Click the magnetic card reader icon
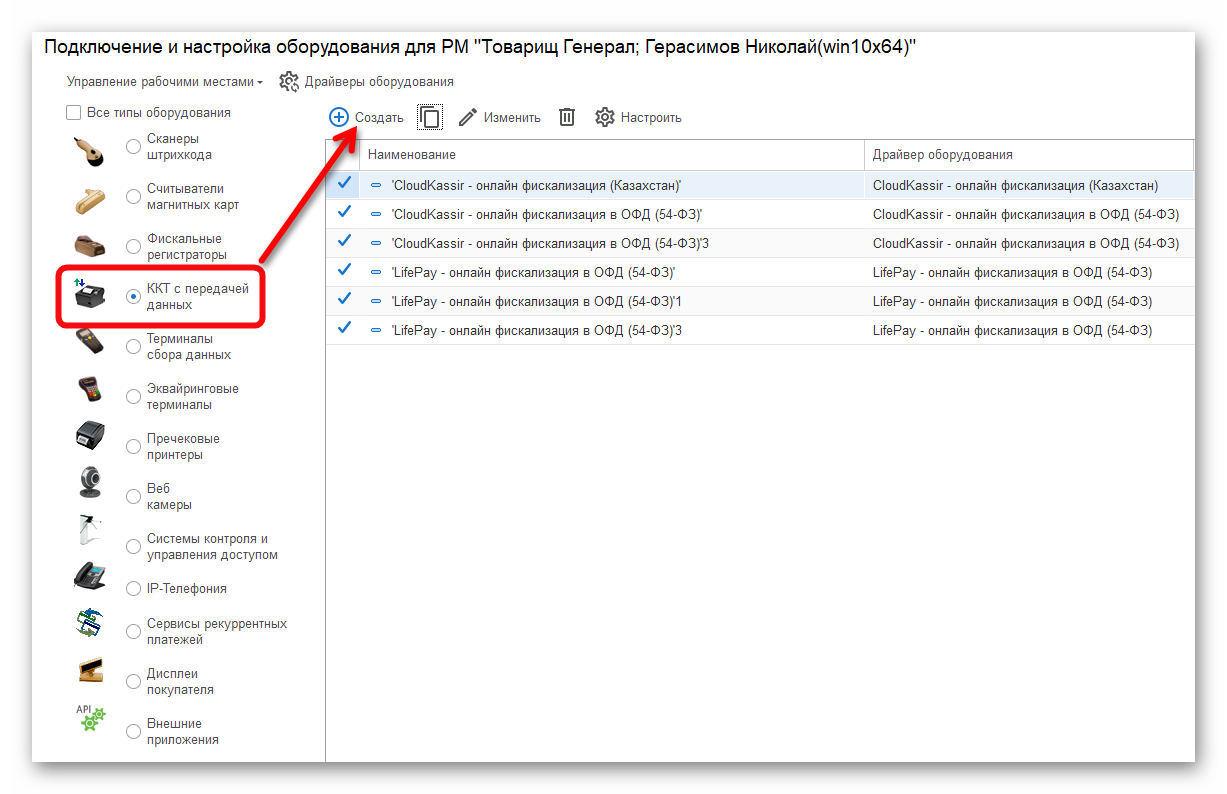 90,199
